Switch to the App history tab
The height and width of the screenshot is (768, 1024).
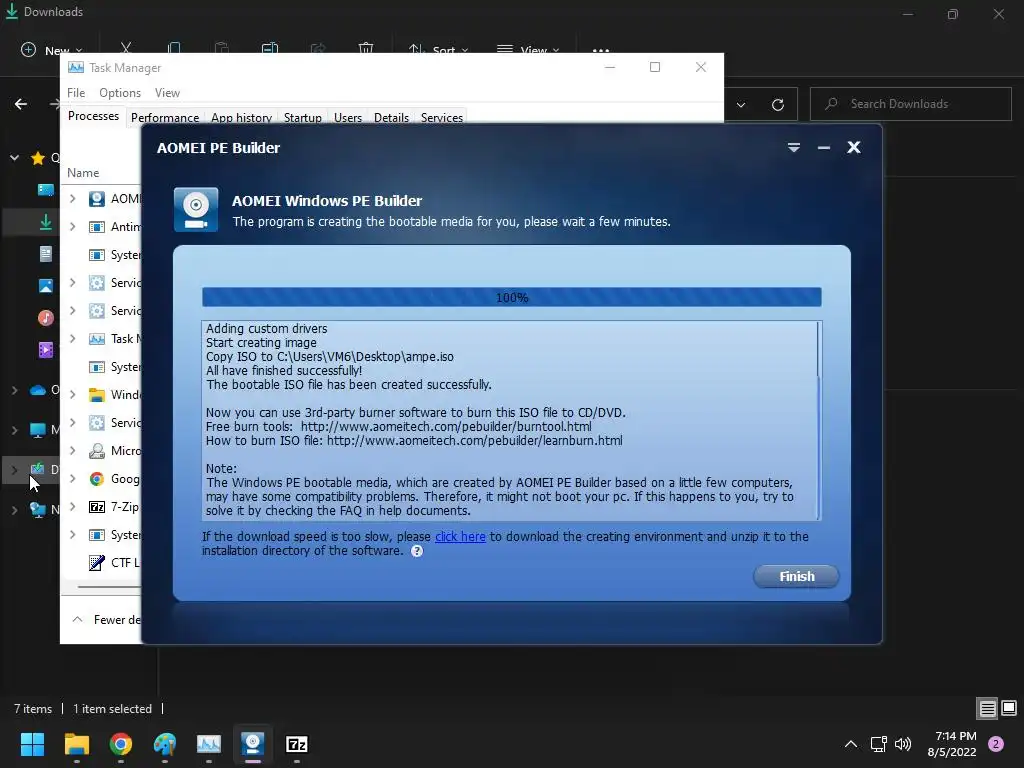241,118
